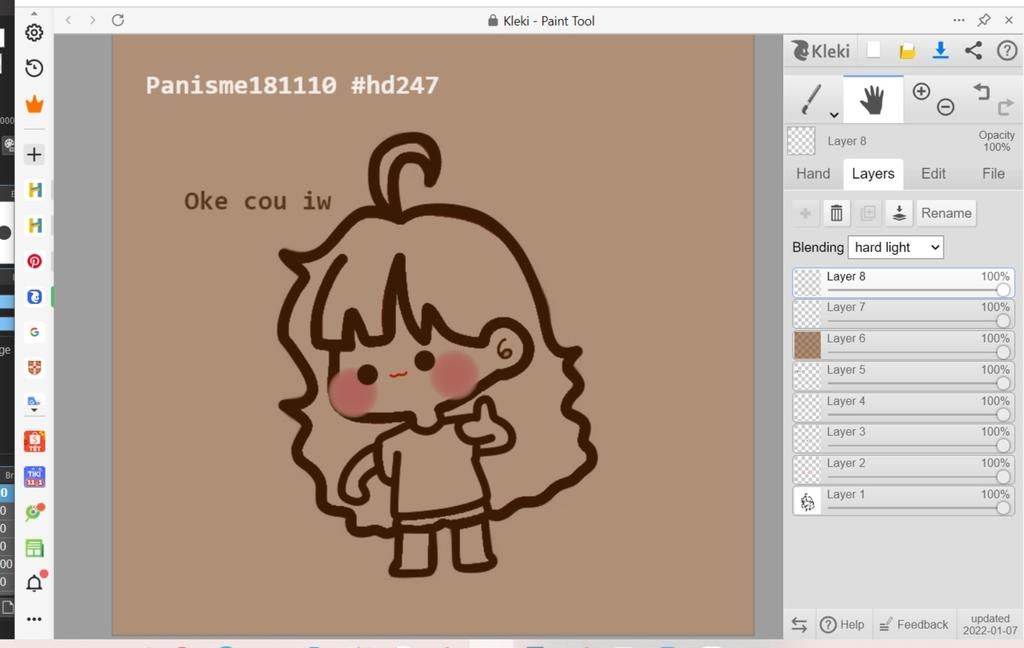Screen dimensions: 1024x648
Task: Go forward in the panel navigation
Action: [93, 20]
